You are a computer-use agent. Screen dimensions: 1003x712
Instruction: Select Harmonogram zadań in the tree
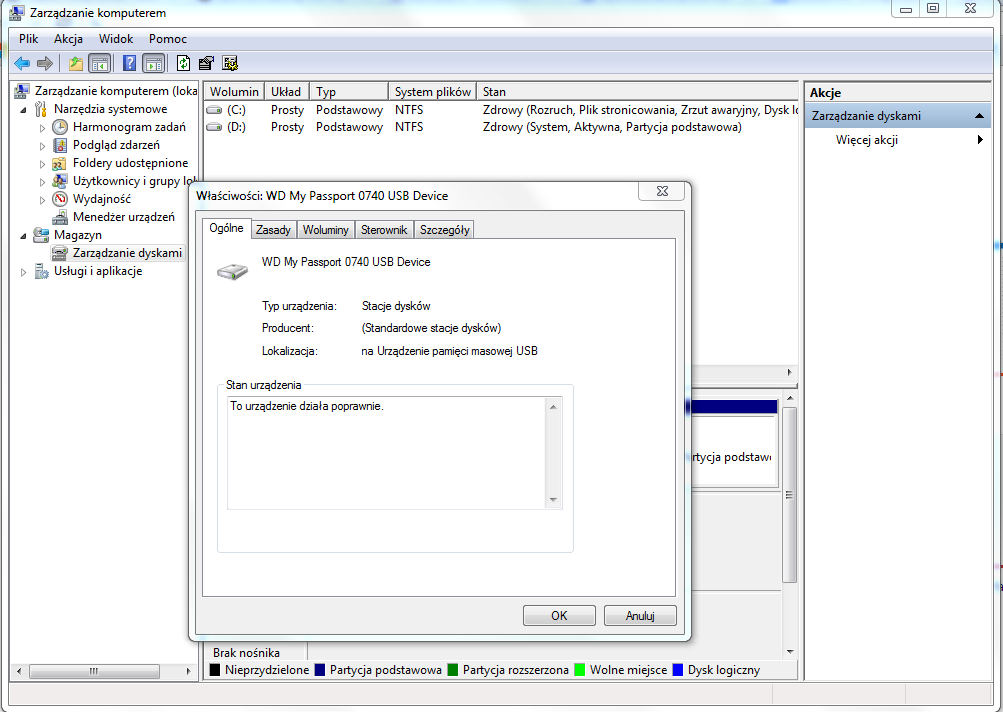coord(129,127)
